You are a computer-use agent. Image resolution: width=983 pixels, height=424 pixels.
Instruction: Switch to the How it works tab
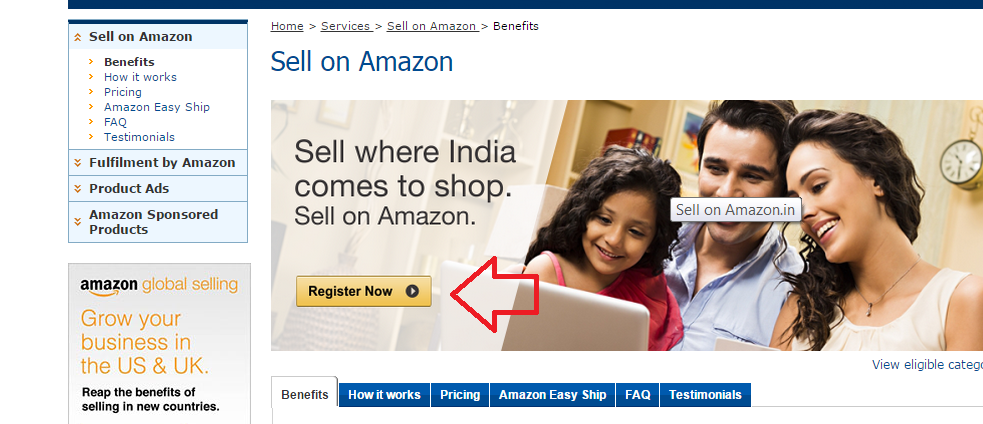click(x=384, y=395)
